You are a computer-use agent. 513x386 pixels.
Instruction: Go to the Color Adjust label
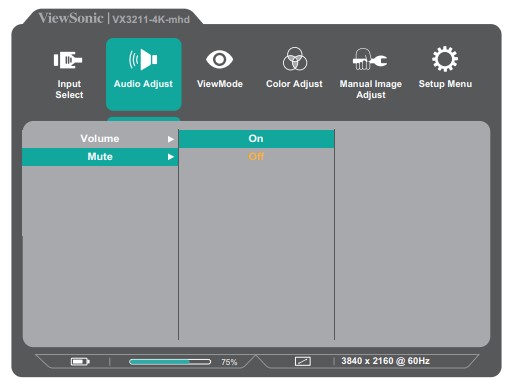tap(294, 84)
